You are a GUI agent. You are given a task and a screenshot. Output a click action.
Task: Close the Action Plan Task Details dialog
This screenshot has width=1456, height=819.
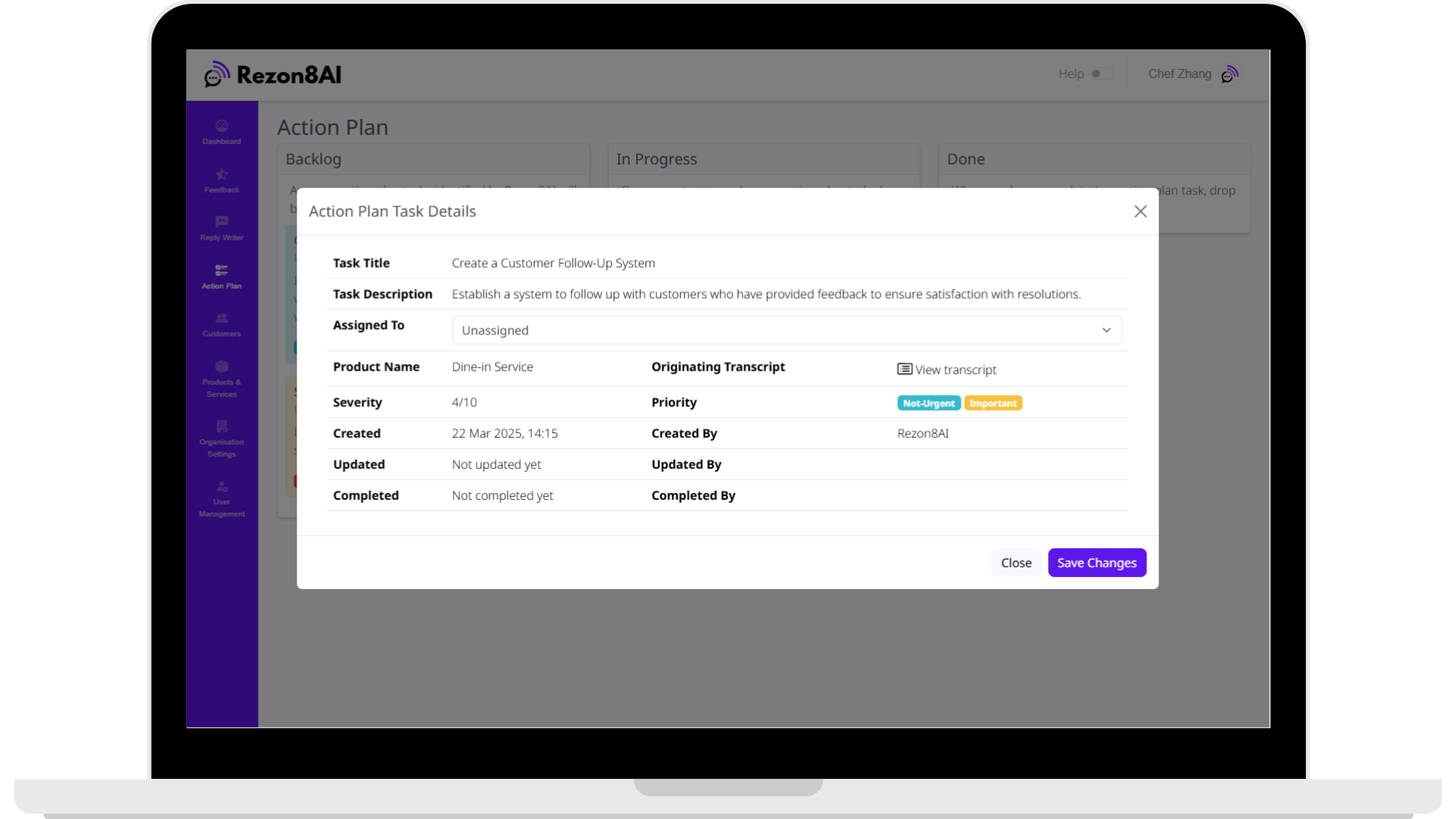click(x=1141, y=212)
